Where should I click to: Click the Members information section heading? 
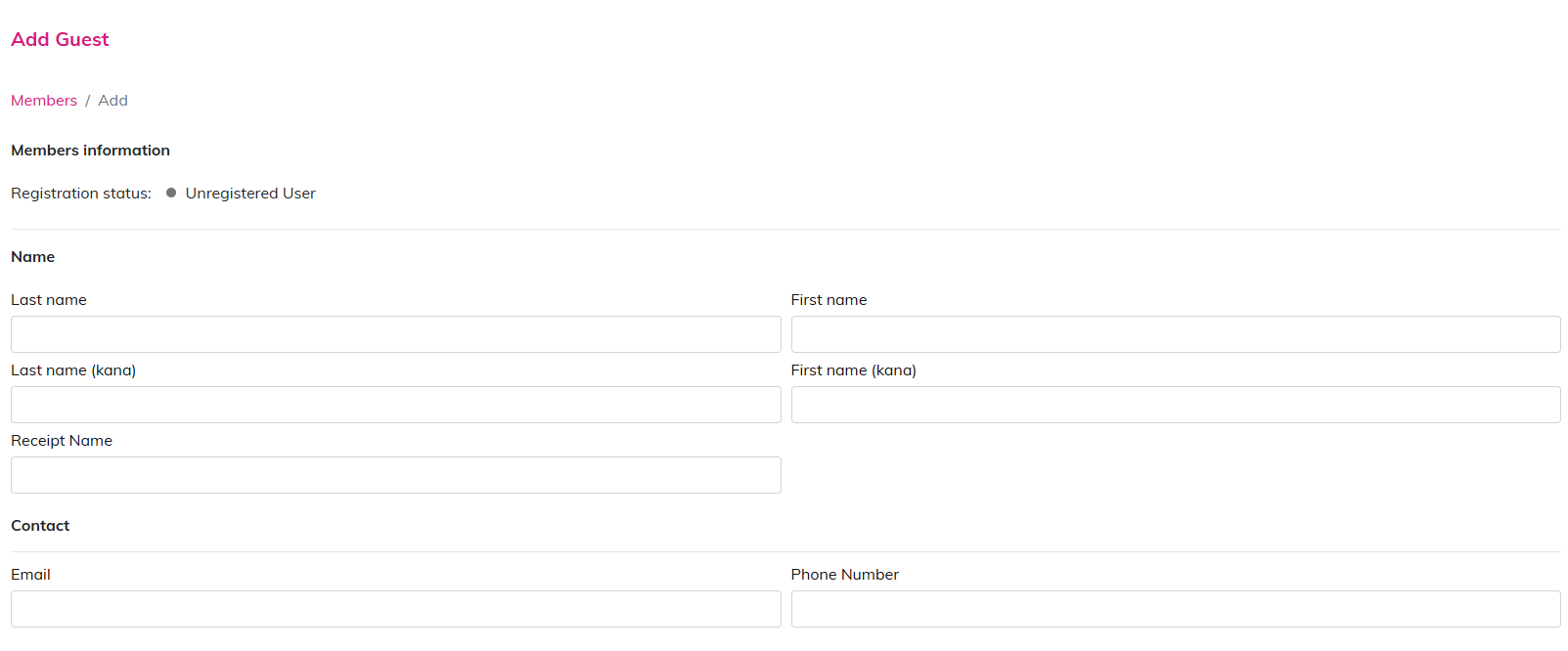point(90,151)
